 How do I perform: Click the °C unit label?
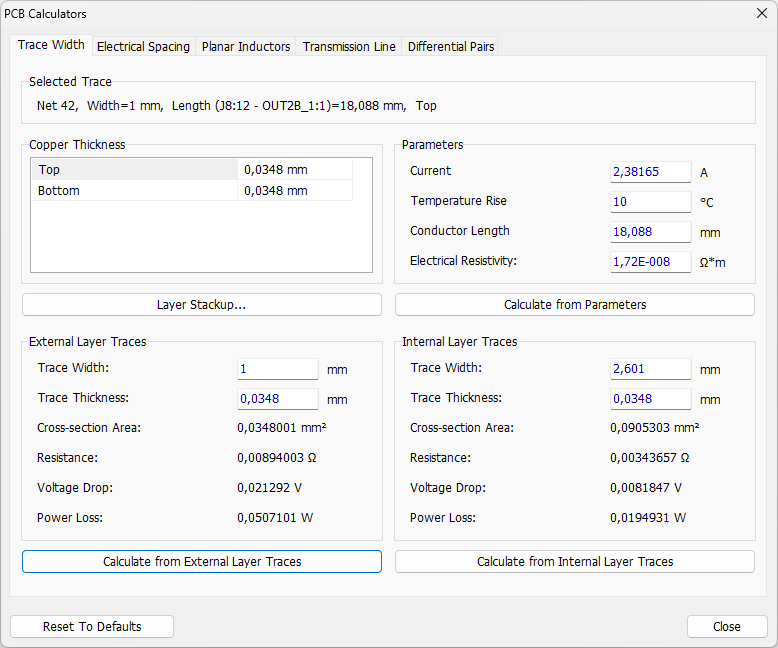707,202
